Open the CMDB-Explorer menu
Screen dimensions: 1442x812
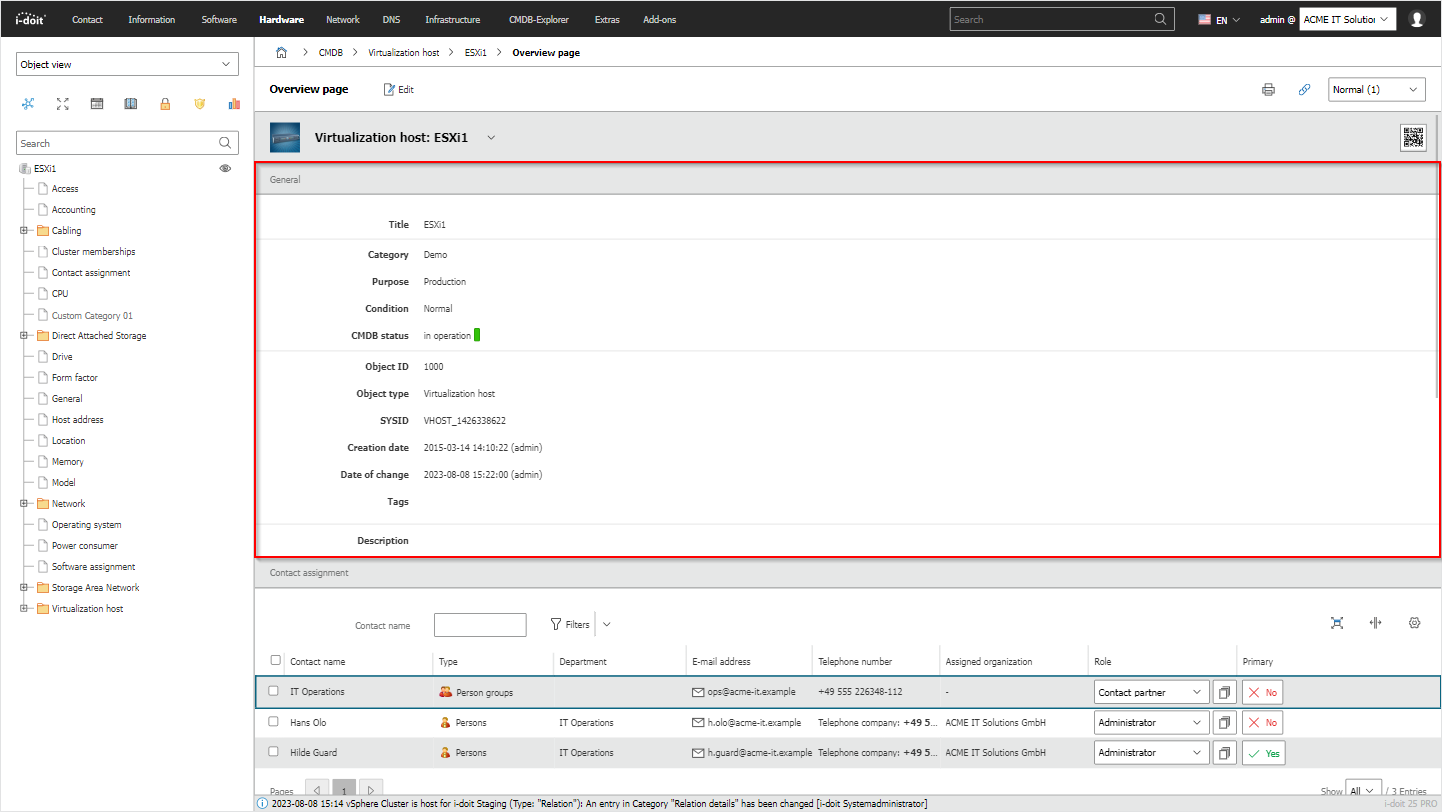pos(537,19)
